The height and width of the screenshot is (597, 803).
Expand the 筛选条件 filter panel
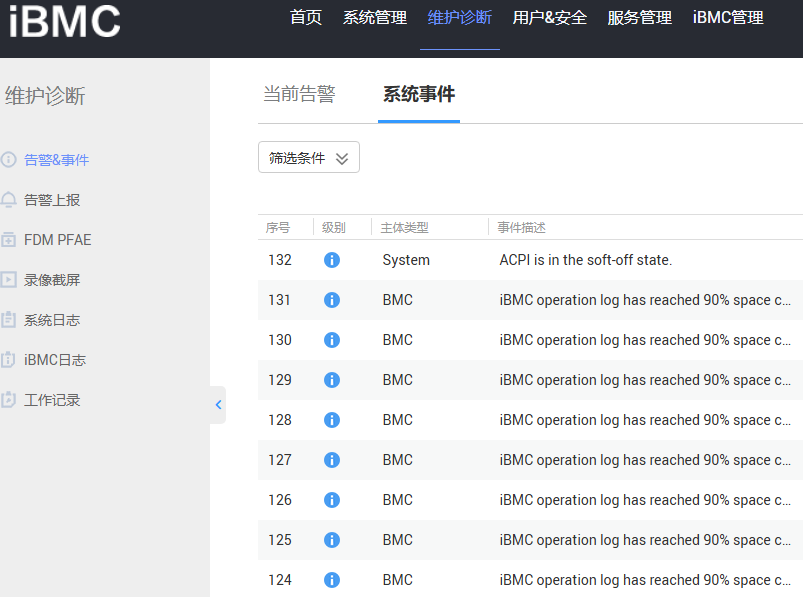(308, 157)
